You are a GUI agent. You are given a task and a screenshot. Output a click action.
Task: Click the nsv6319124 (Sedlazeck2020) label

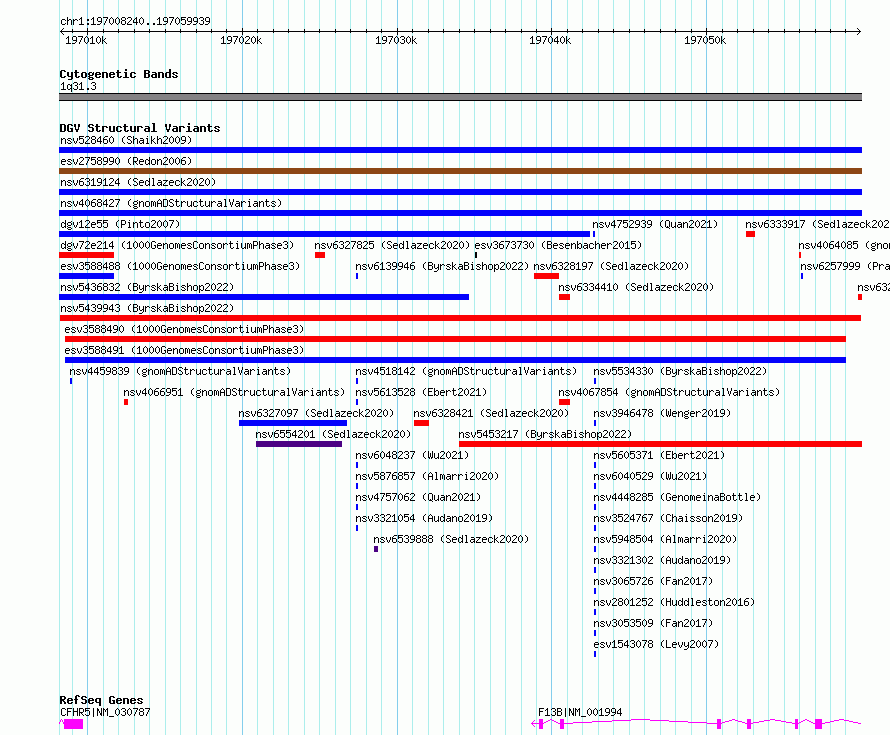(138, 182)
